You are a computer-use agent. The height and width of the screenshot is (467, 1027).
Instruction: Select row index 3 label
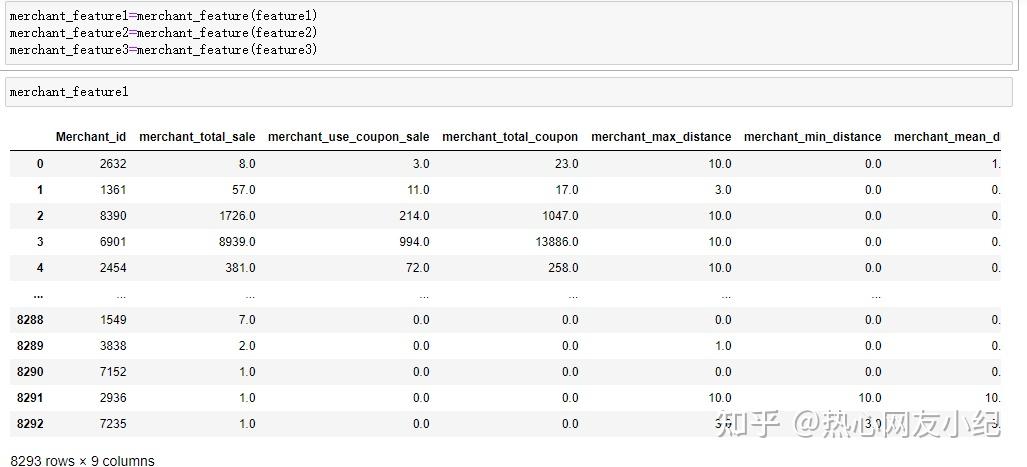pyautogui.click(x=40, y=241)
